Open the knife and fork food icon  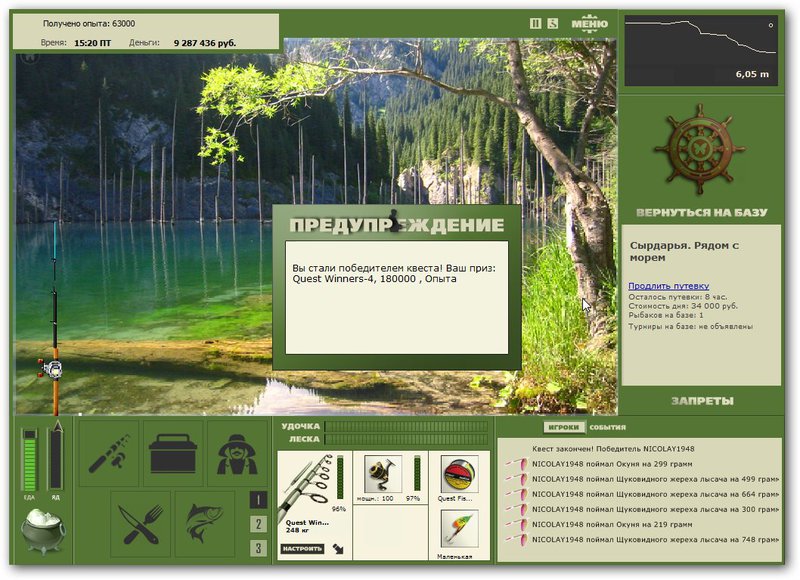(x=140, y=524)
